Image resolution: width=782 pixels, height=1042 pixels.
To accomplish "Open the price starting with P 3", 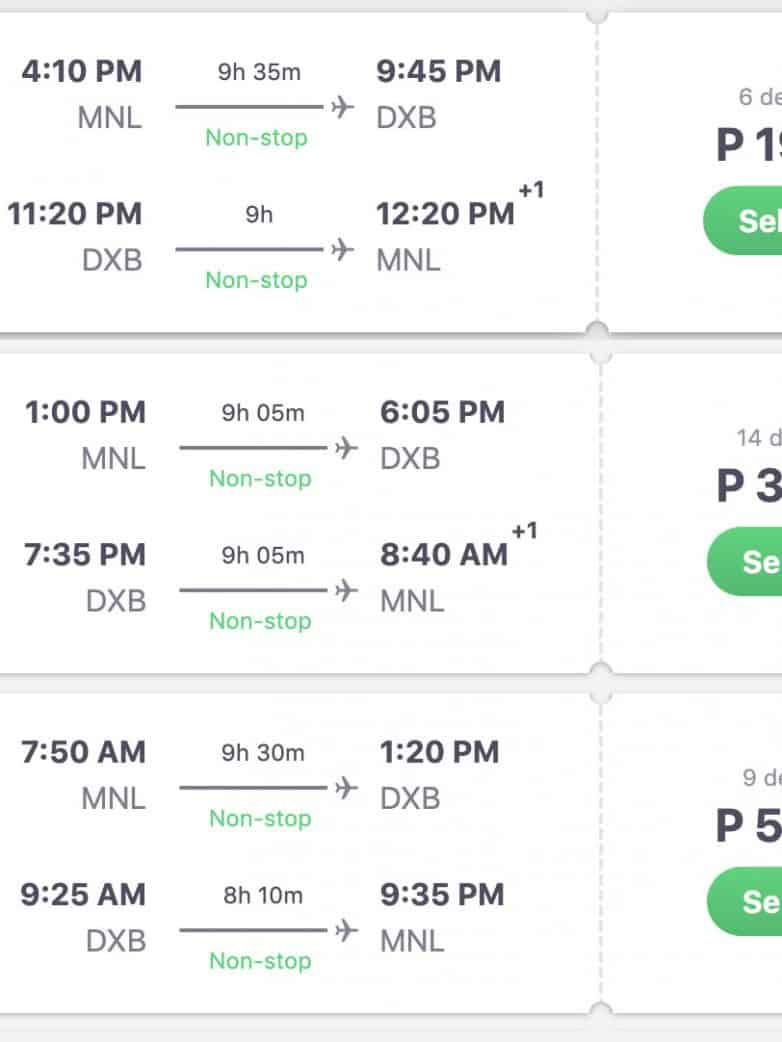I will click(x=750, y=487).
